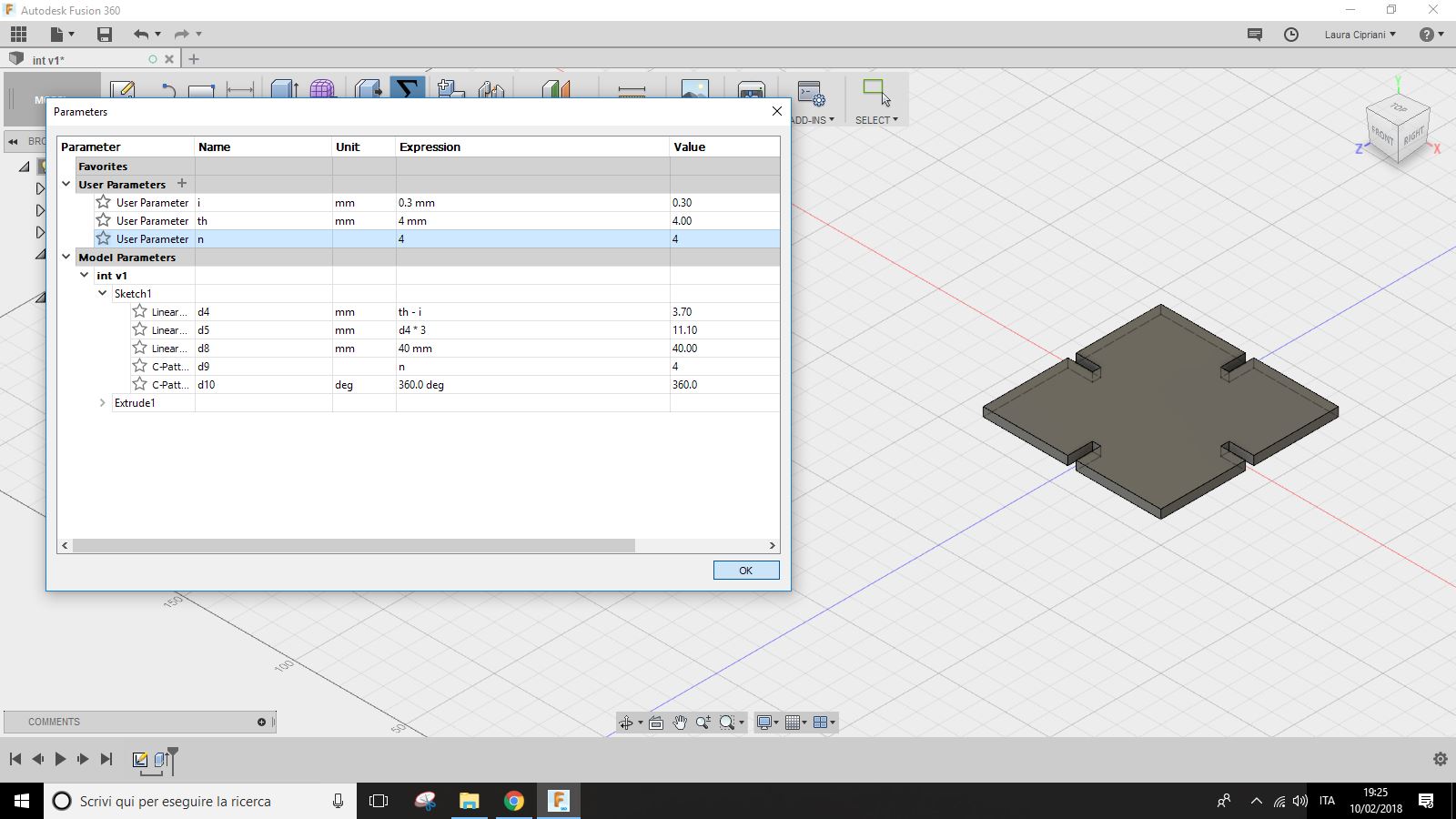Open a new design tab with plus
This screenshot has height=819, width=1456.
pos(193,59)
